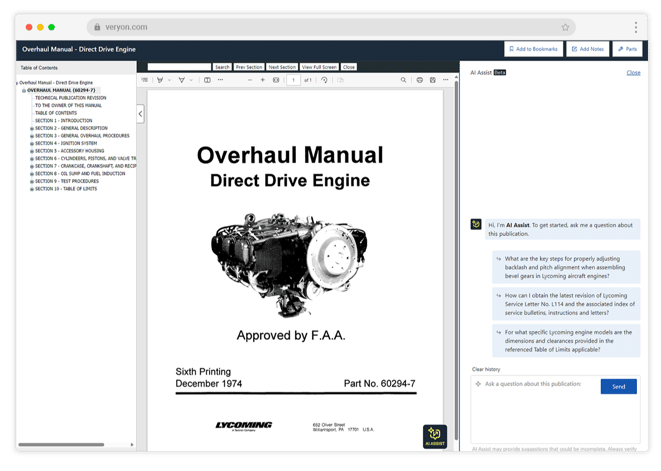Click the find magnifier icon in PDF toolbar

point(403,80)
